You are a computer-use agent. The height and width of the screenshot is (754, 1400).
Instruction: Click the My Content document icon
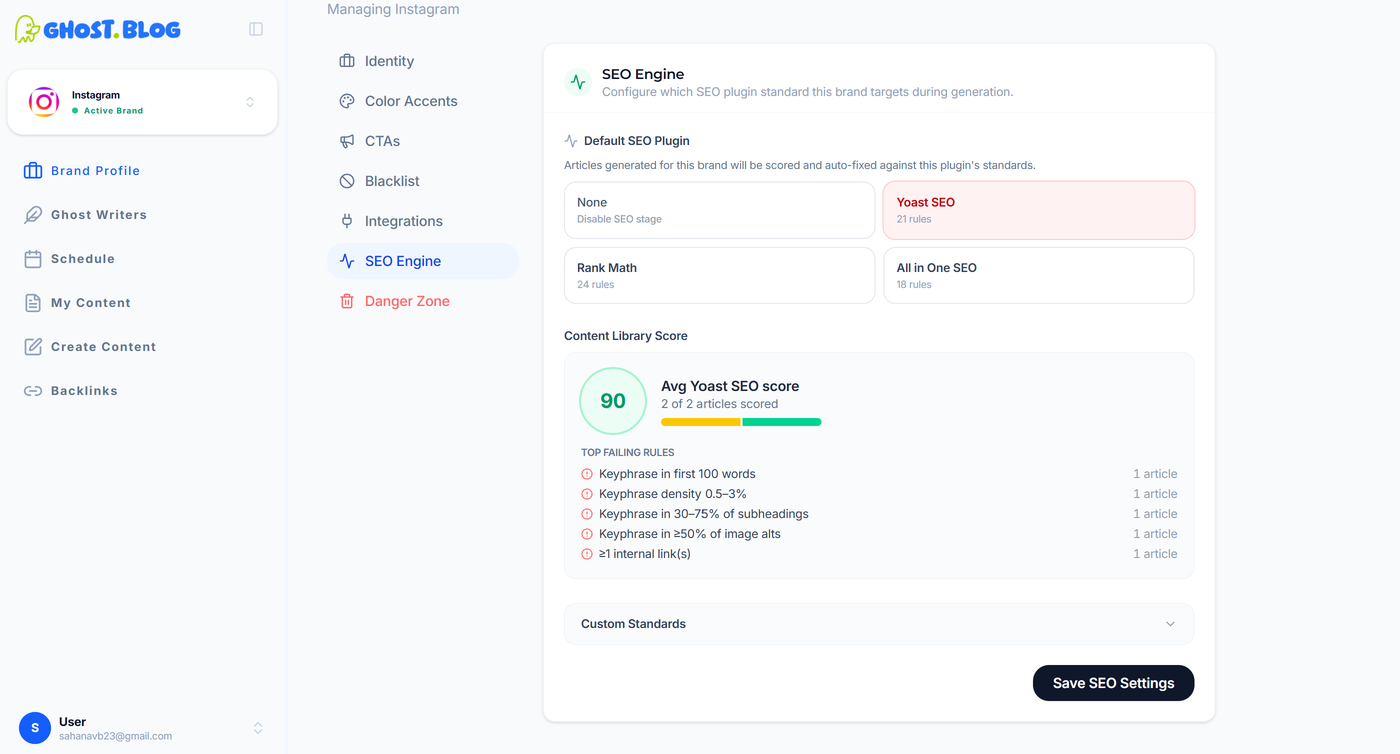pyautogui.click(x=33, y=303)
